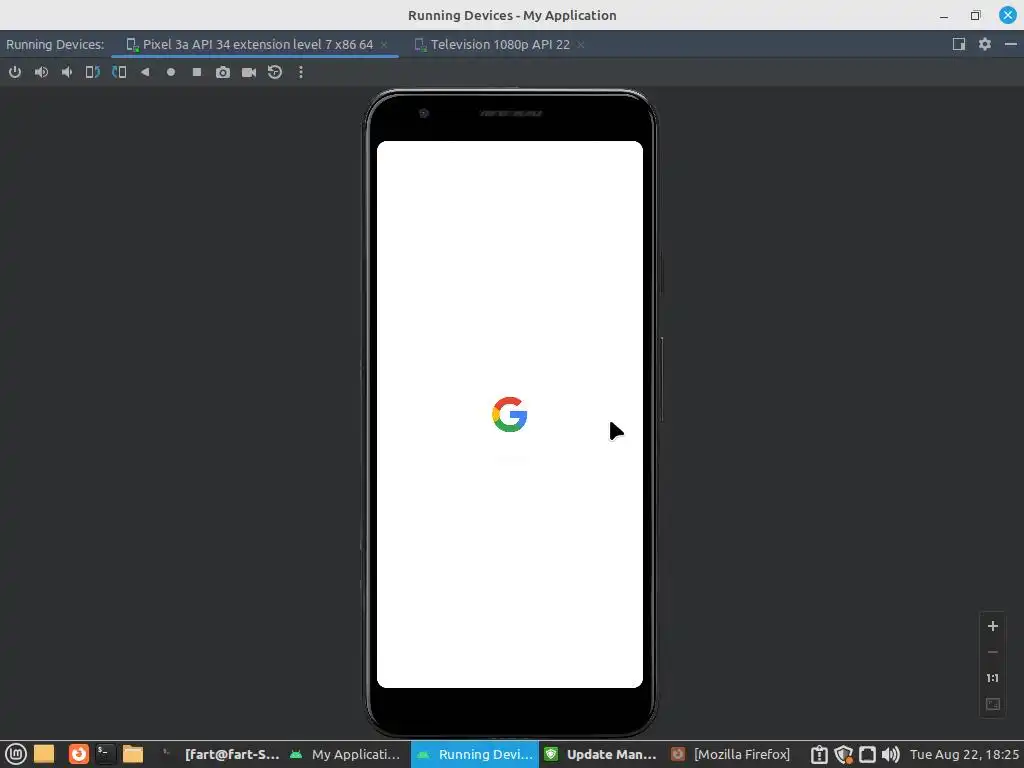Open the sound volume tray icon

click(890, 754)
